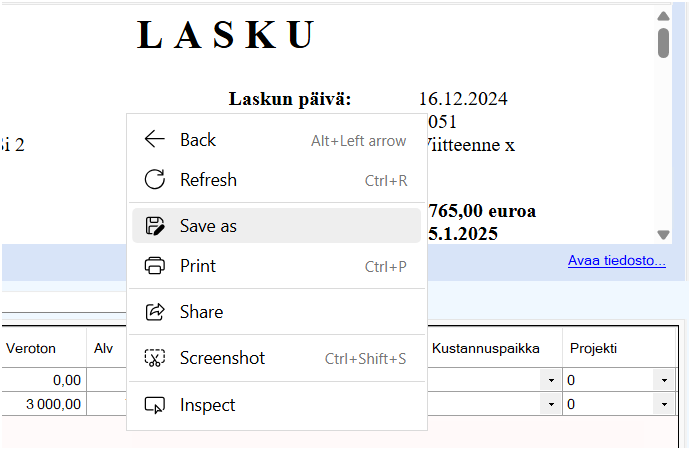Click the Projekti column header
Screen dimensions: 691x450
pyautogui.click(x=595, y=348)
